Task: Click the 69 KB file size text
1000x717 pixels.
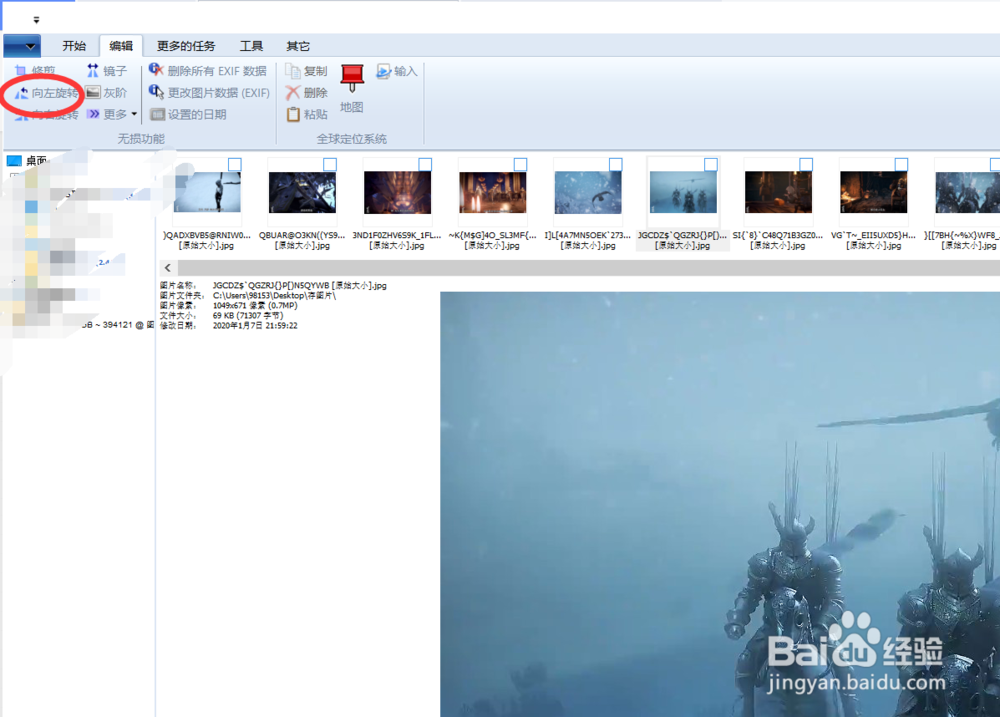Action: point(248,315)
